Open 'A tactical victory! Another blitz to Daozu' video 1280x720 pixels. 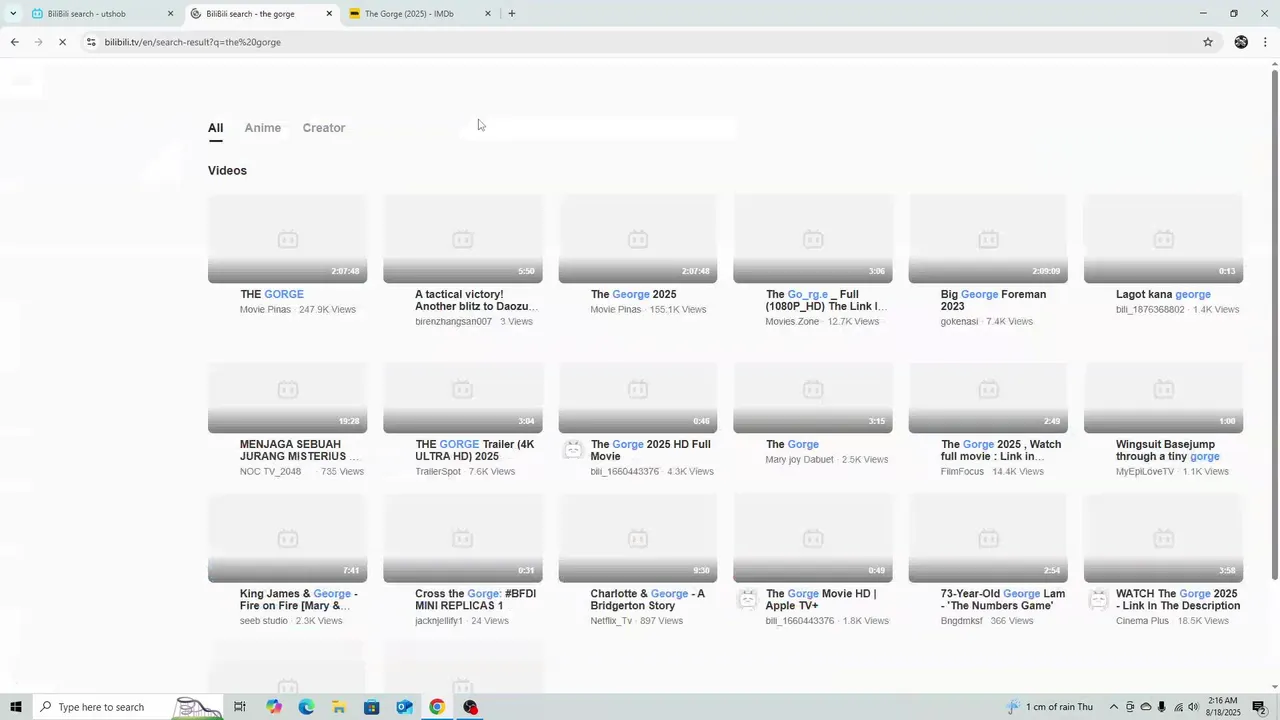point(477,300)
